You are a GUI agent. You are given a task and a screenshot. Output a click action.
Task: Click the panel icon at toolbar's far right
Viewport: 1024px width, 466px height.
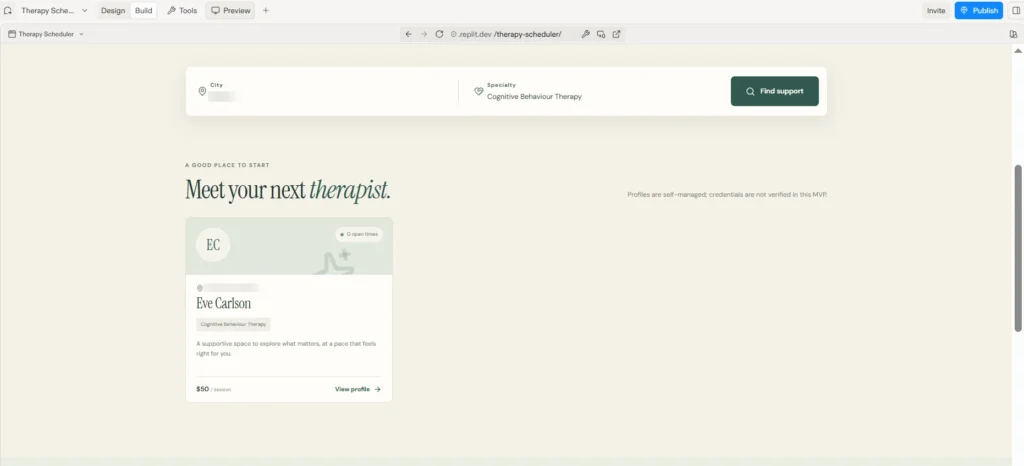1014,34
